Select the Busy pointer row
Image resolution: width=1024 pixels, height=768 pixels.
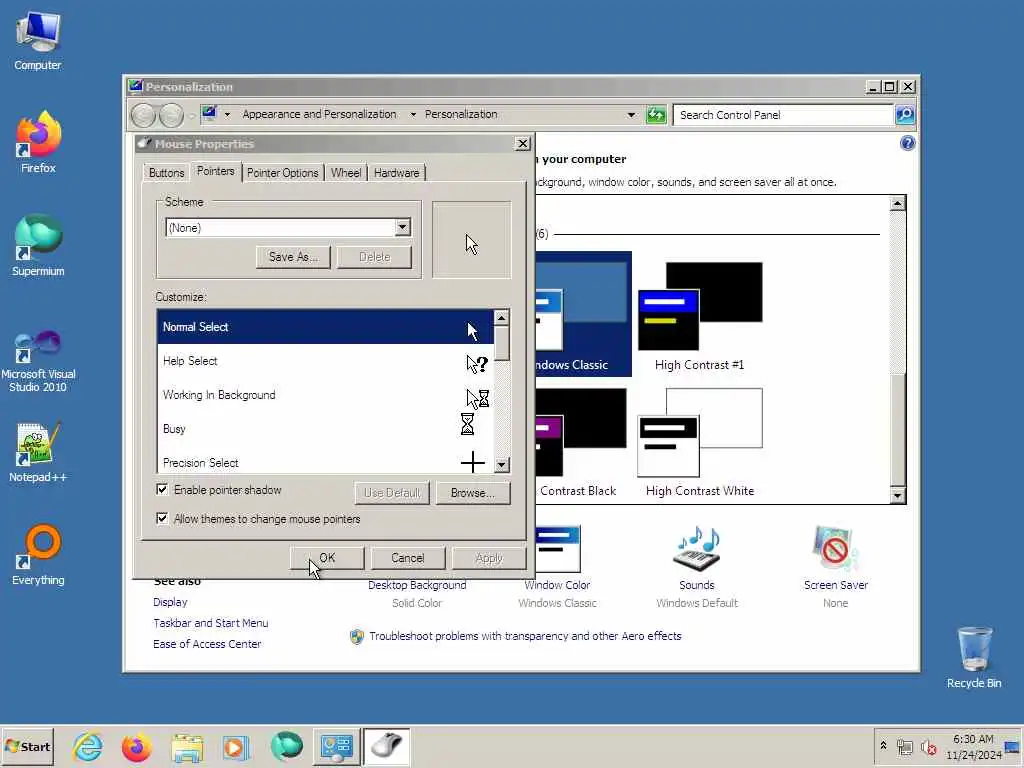coord(325,429)
